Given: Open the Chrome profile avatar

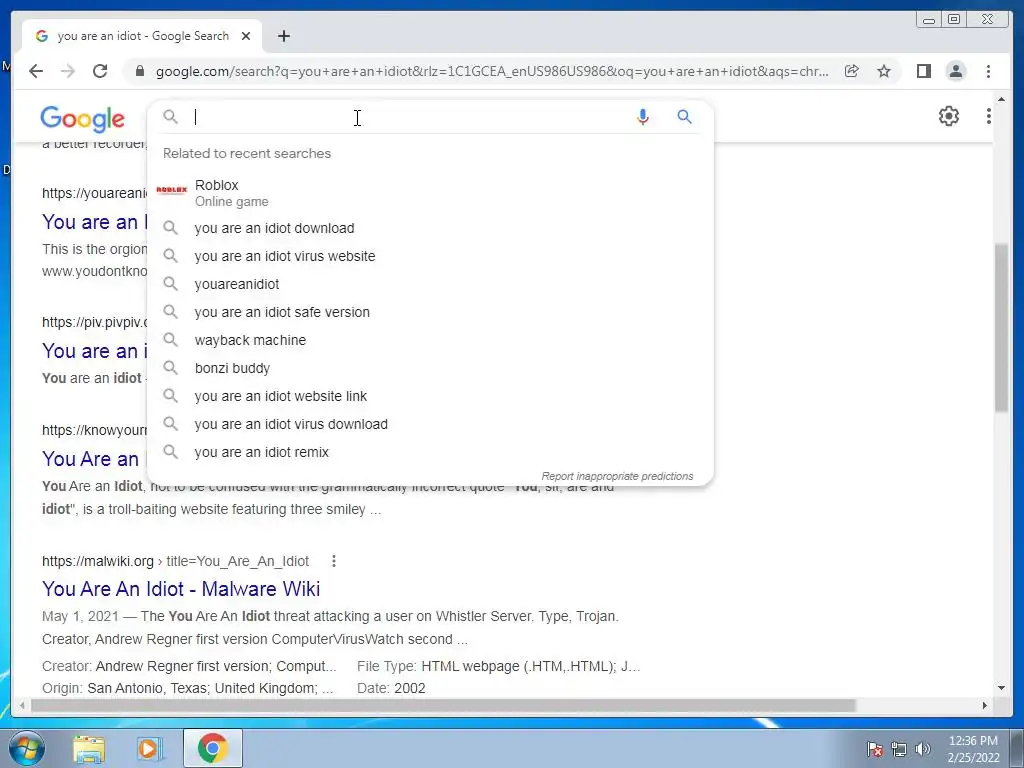Looking at the screenshot, I should (x=955, y=71).
